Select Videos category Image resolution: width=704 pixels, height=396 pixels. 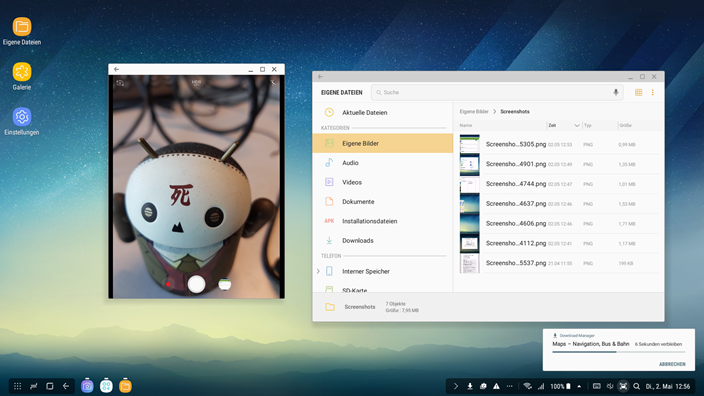click(383, 182)
